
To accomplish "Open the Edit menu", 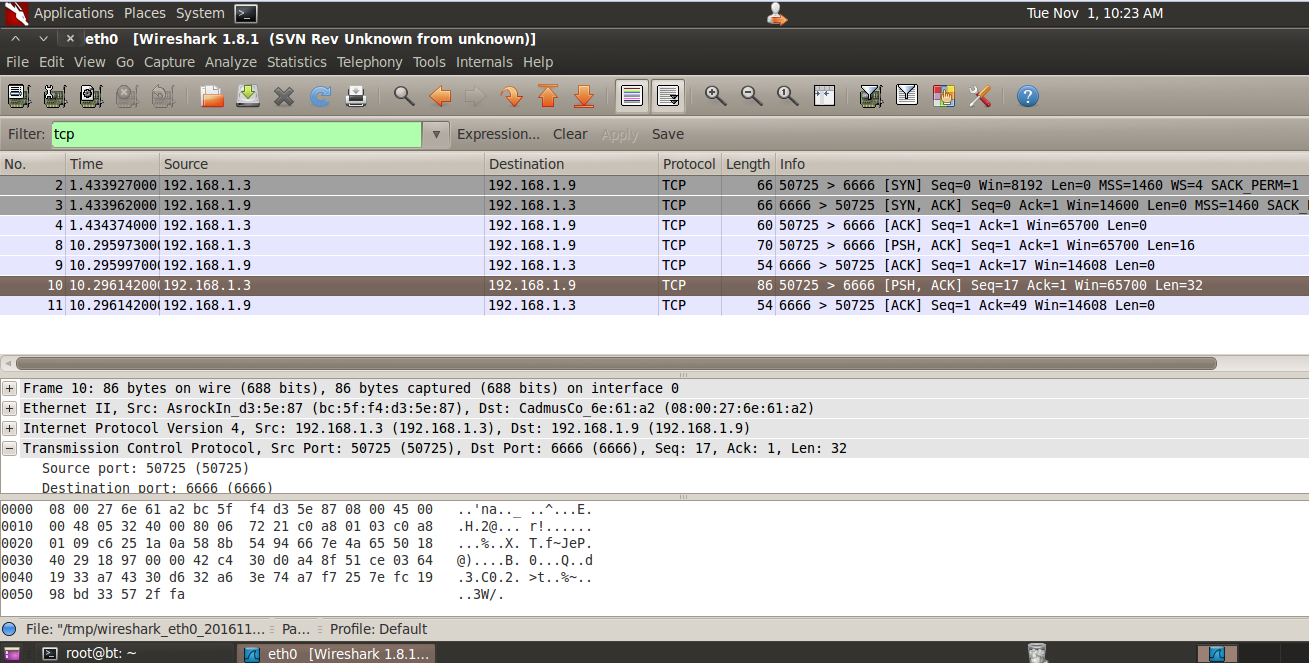I will pos(51,62).
